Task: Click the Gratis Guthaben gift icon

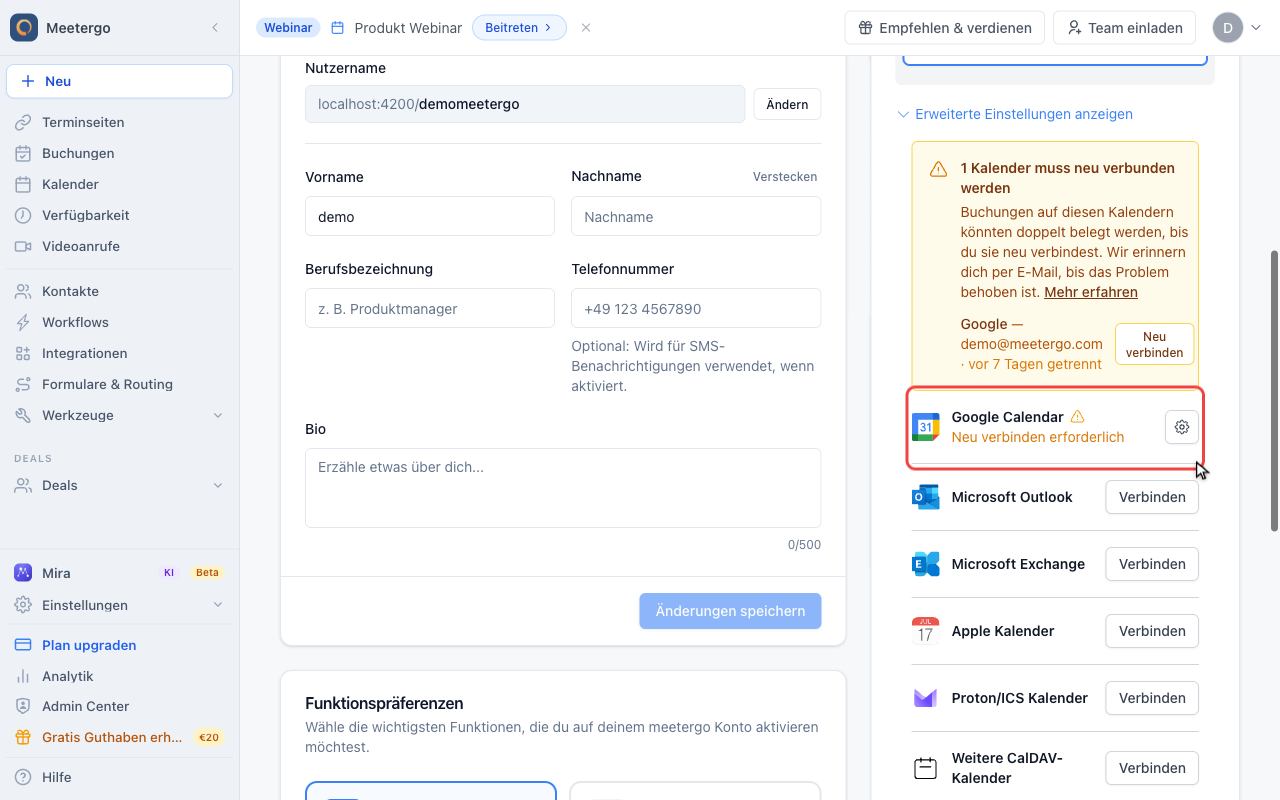Action: pyautogui.click(x=23, y=737)
